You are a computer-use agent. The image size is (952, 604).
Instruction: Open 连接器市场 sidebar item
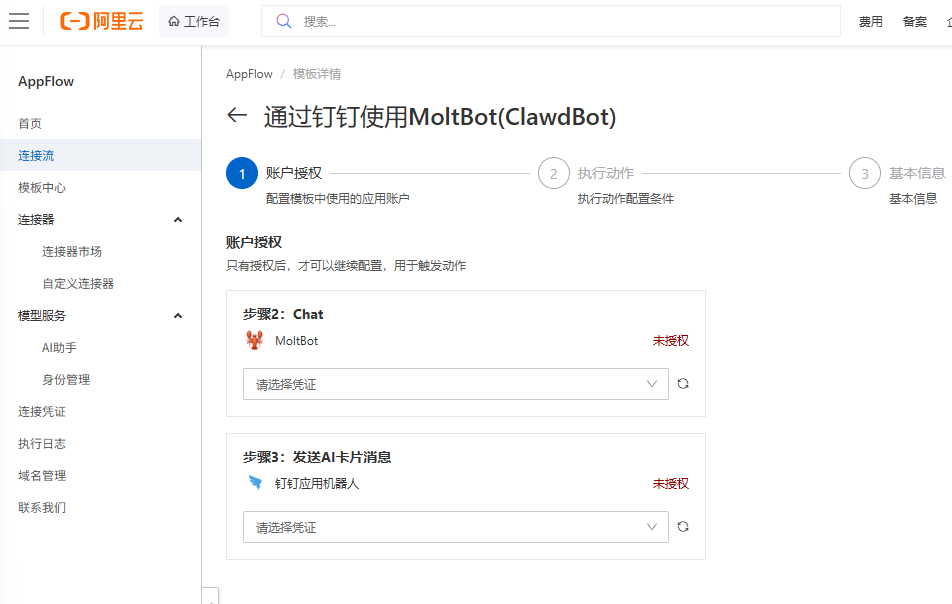(72, 251)
